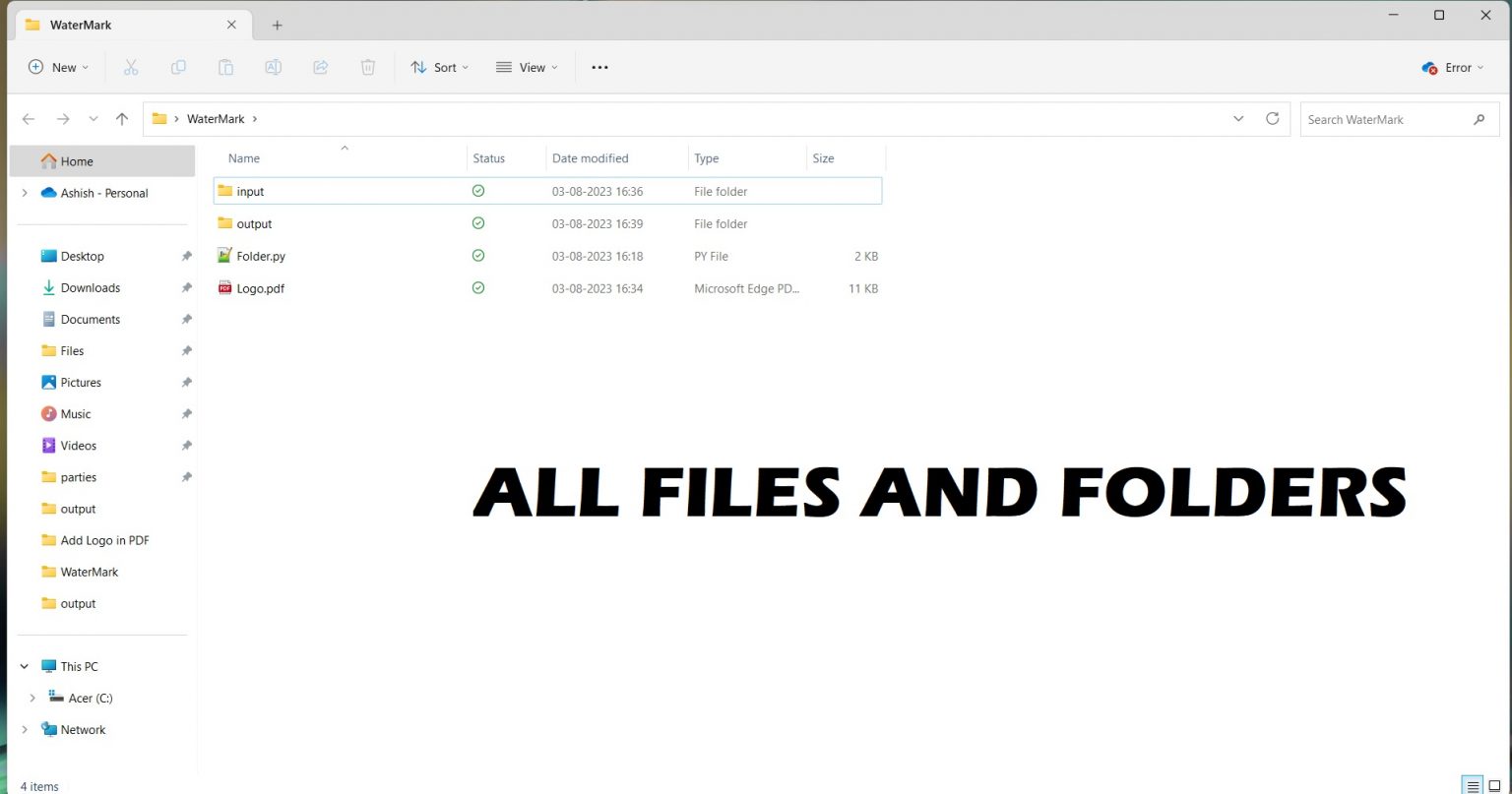Click the Status check icon for Logo.pdf
The image size is (1512, 794).
(x=478, y=288)
